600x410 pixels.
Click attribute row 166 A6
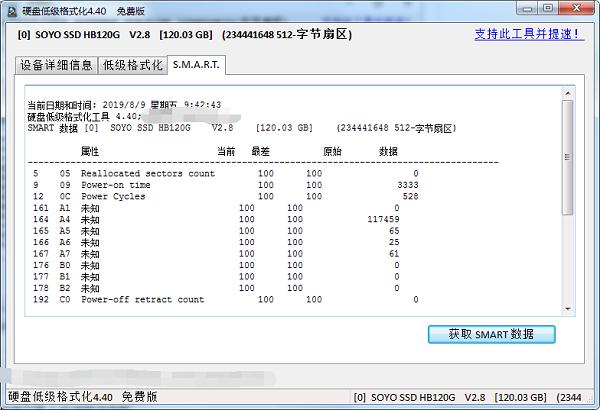click(x=216, y=242)
